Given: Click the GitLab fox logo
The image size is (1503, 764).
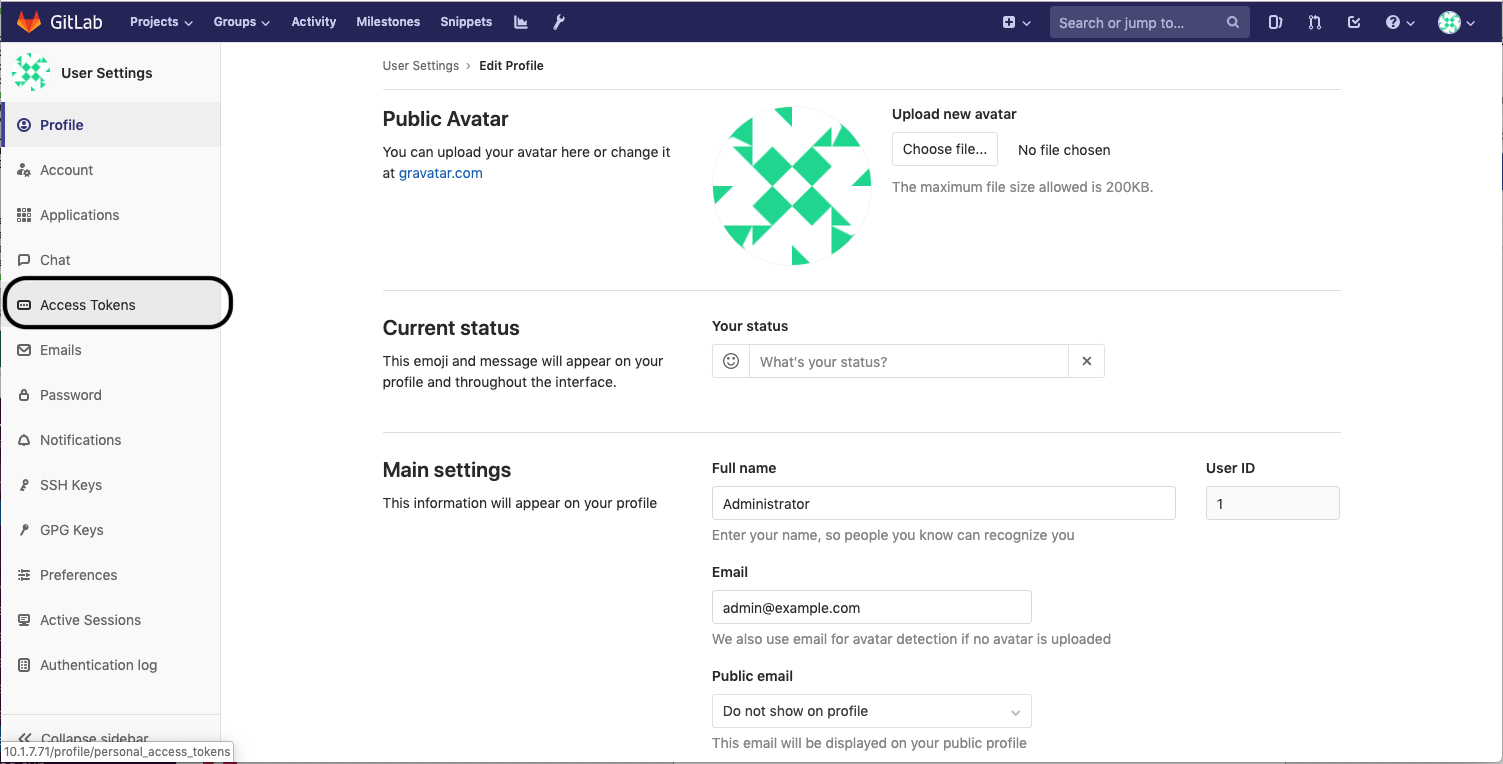Looking at the screenshot, I should [29, 21].
